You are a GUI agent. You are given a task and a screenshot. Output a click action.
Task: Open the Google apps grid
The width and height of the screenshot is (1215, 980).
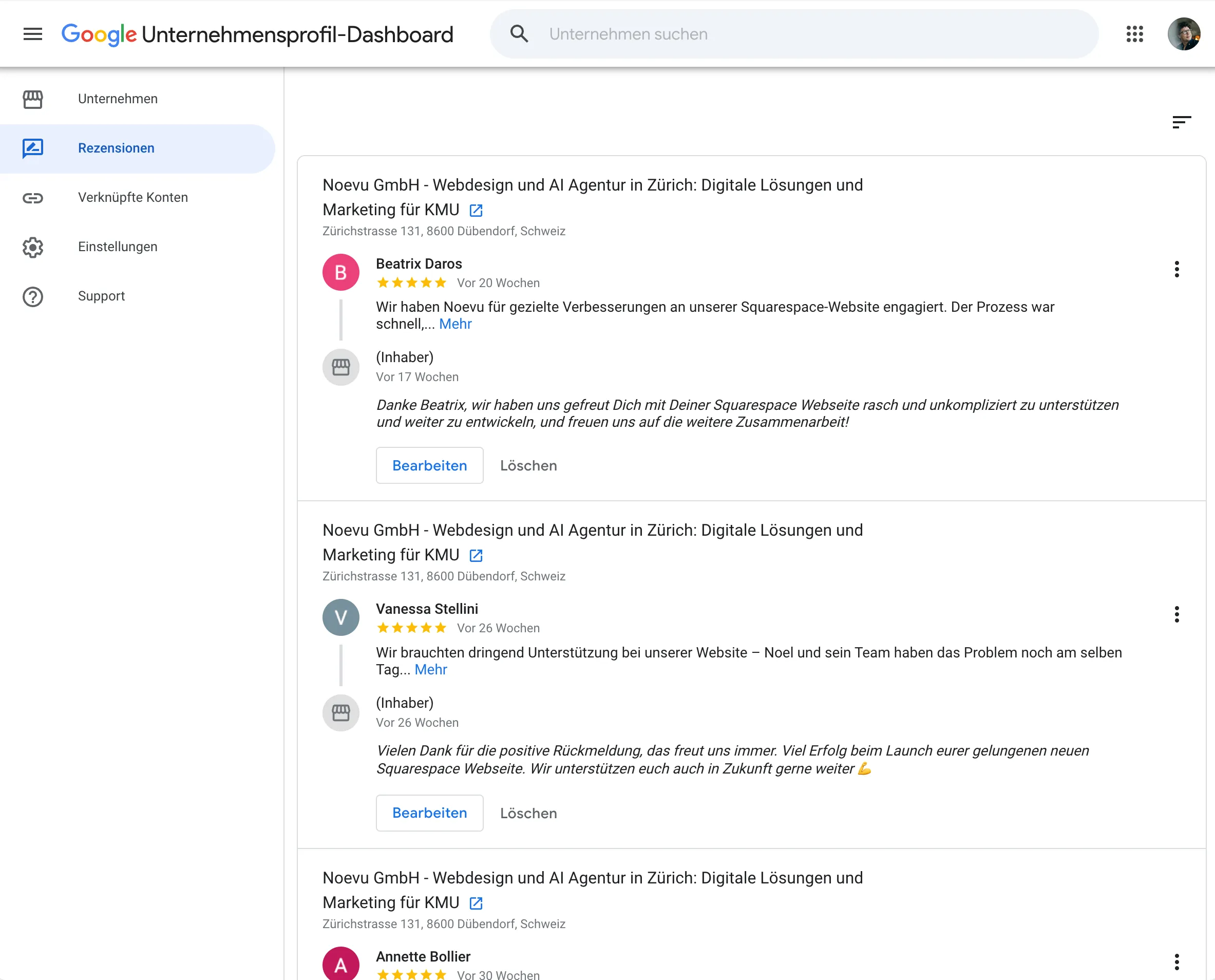point(1134,34)
